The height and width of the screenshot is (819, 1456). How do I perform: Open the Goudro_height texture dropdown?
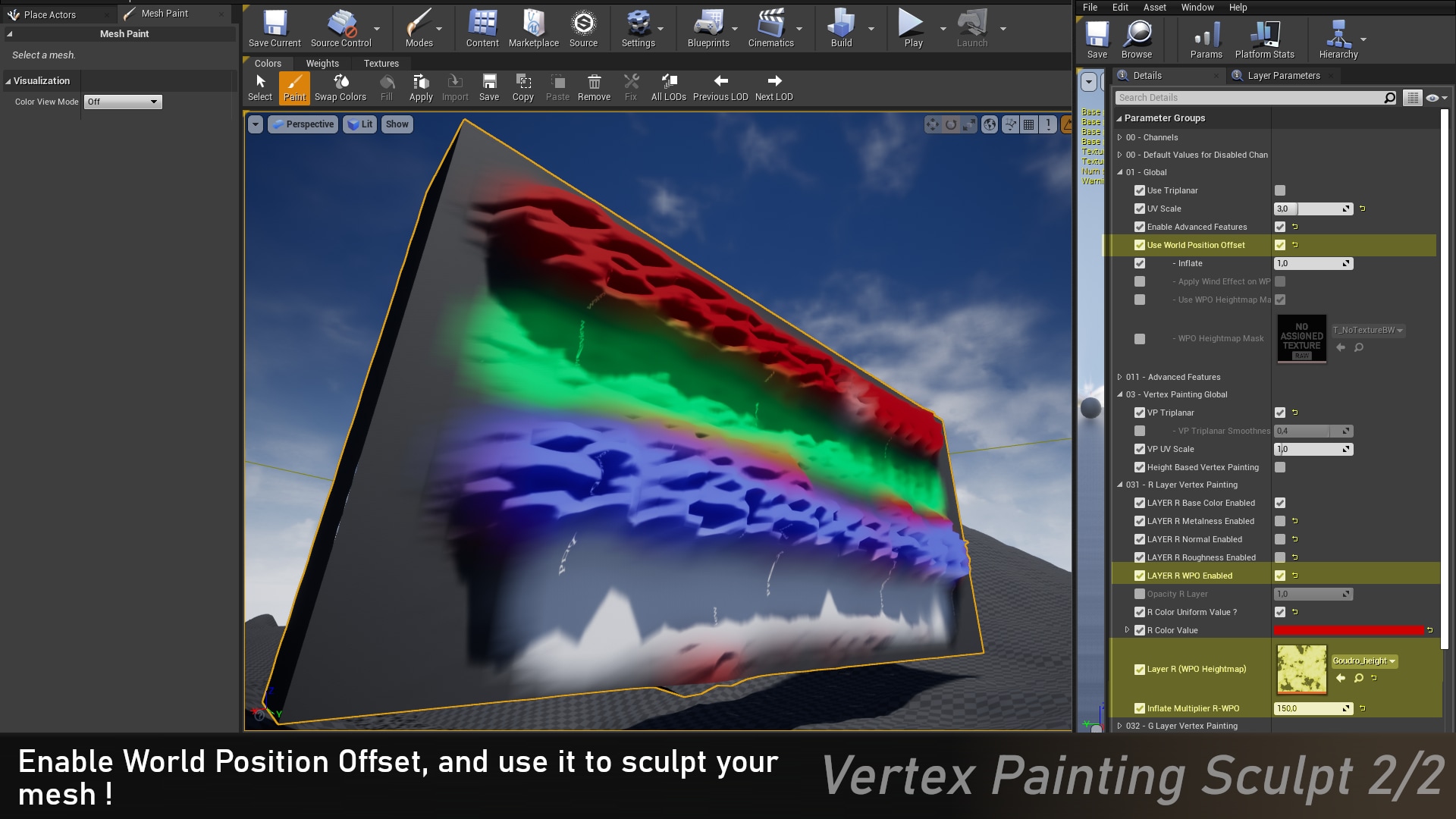click(x=1364, y=661)
